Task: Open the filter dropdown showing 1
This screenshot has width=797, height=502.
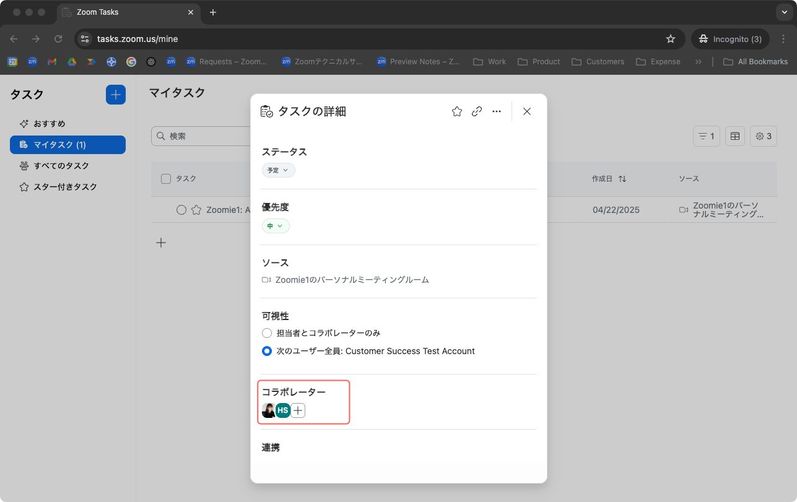Action: [x=706, y=136]
